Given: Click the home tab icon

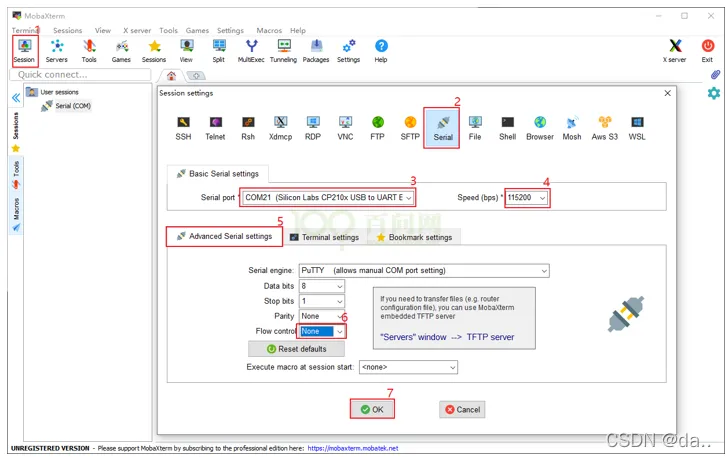Looking at the screenshot, I should (x=171, y=76).
